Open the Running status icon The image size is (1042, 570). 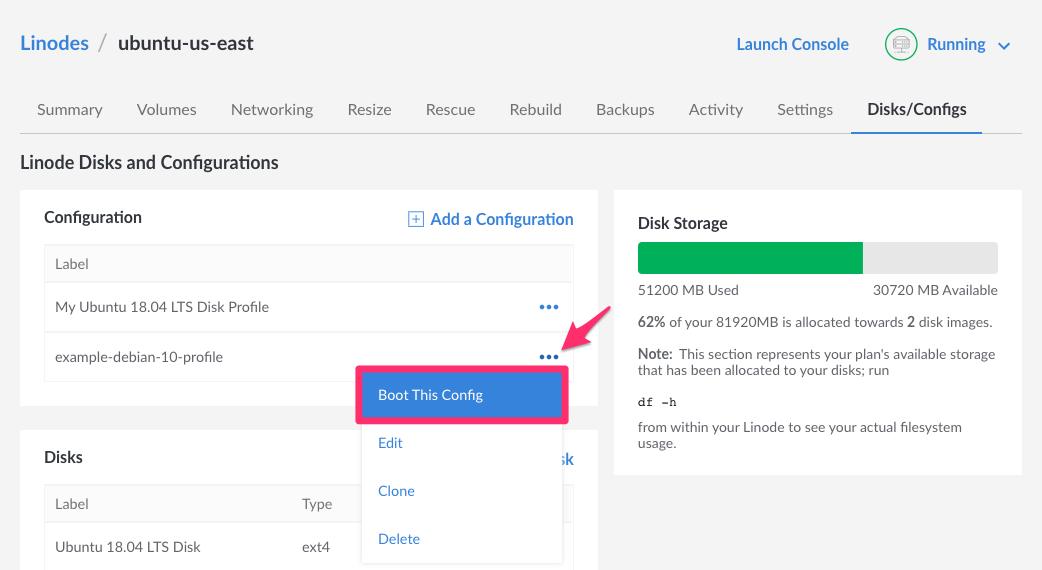coord(902,45)
